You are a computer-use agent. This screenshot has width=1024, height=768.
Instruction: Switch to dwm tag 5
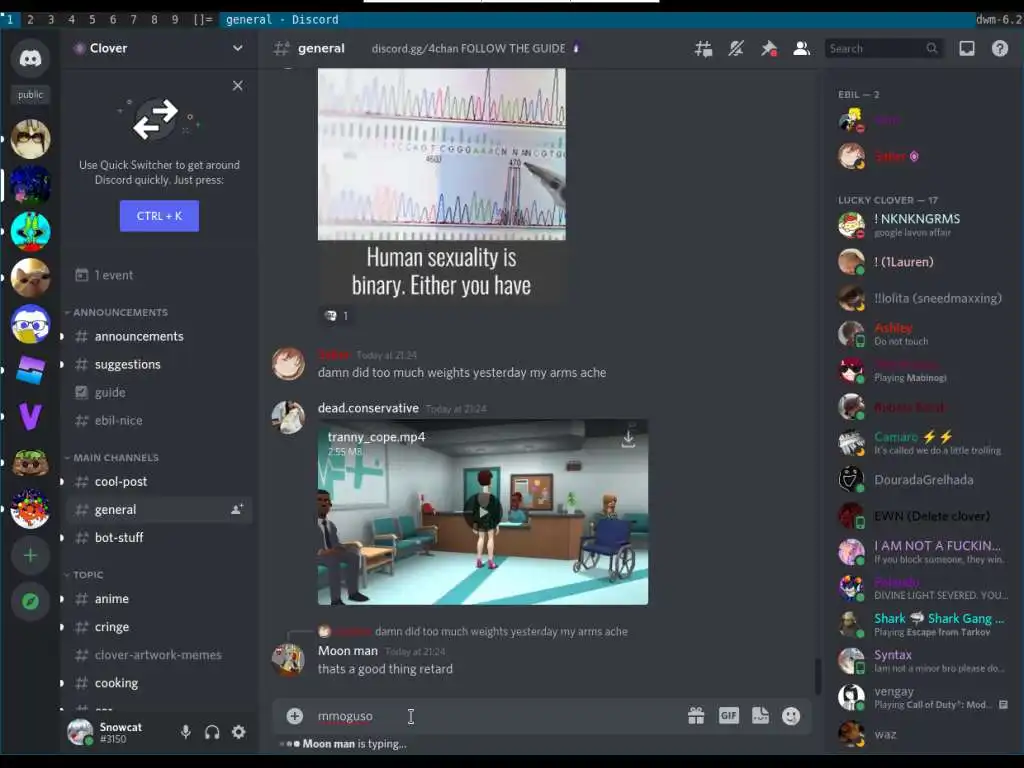pos(92,20)
